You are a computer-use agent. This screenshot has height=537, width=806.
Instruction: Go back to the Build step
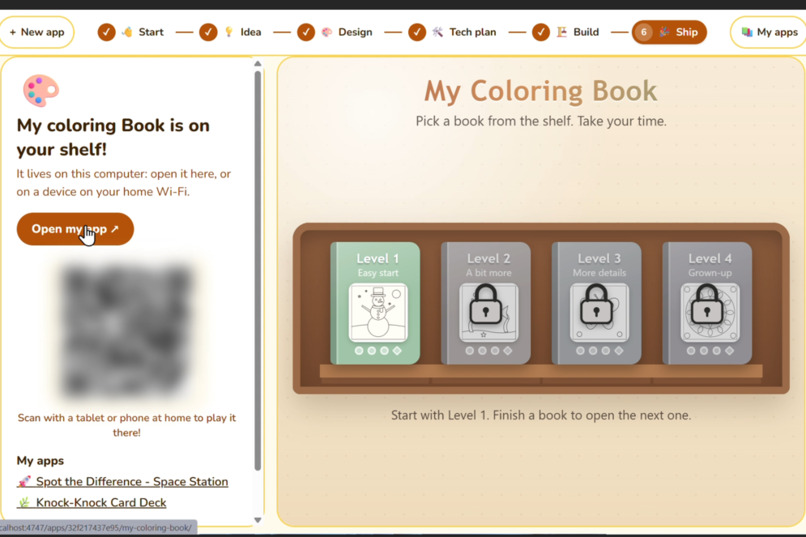click(566, 32)
